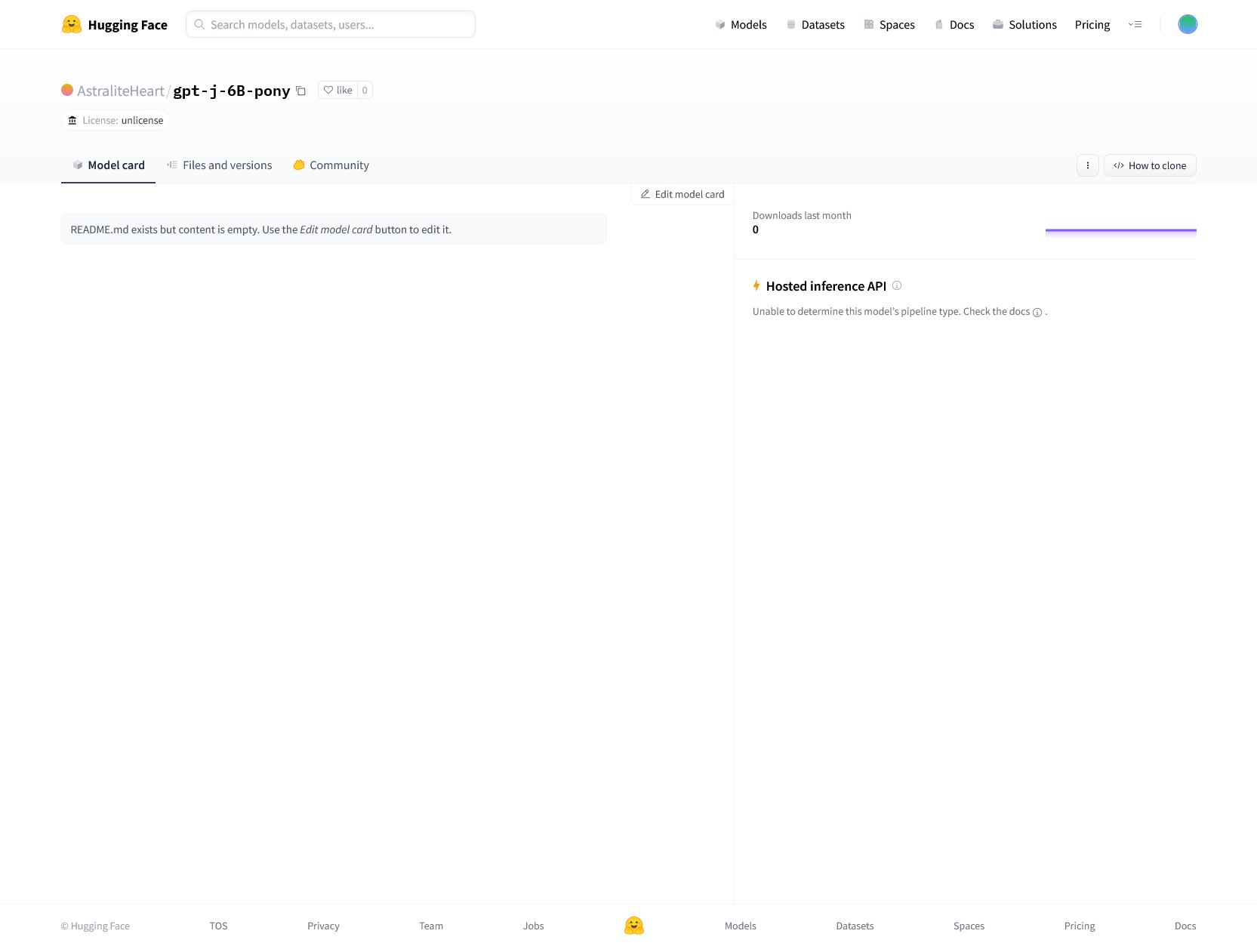Image resolution: width=1257 pixels, height=952 pixels.
Task: Open Pricing link in footer
Action: [1080, 926]
